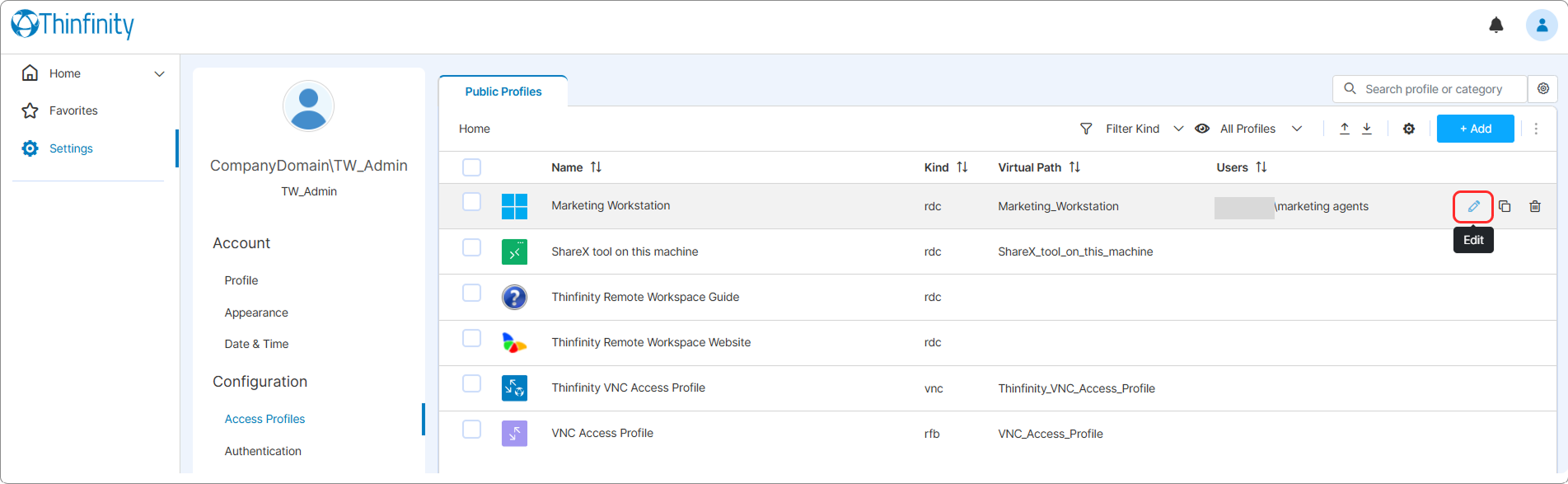Click the Marketing_Workstation virtual path cell
Screen dimensions: 1568x484
(1058, 206)
